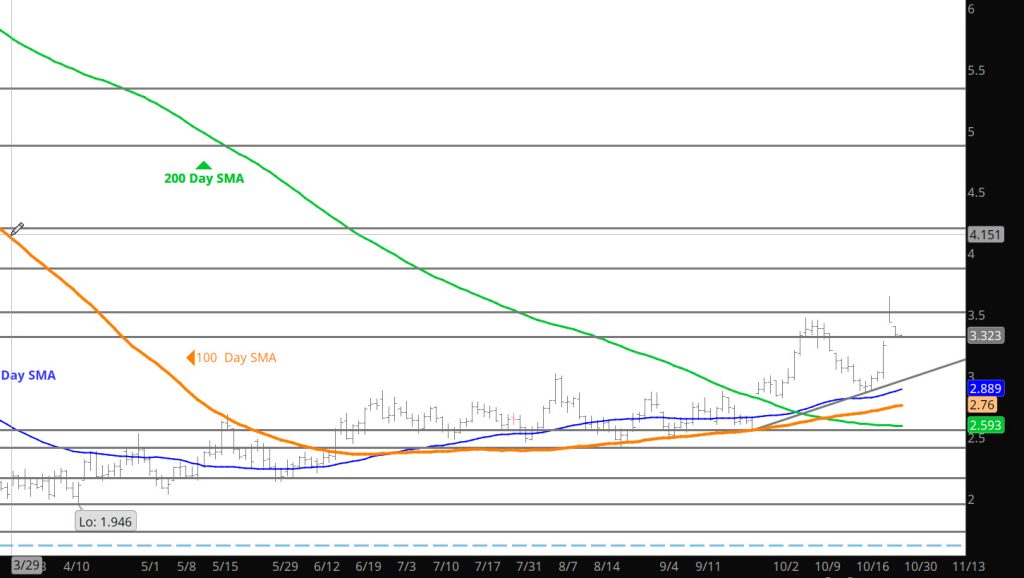Click the 3.323 last price tag
The image size is (1024, 578).
pos(985,336)
